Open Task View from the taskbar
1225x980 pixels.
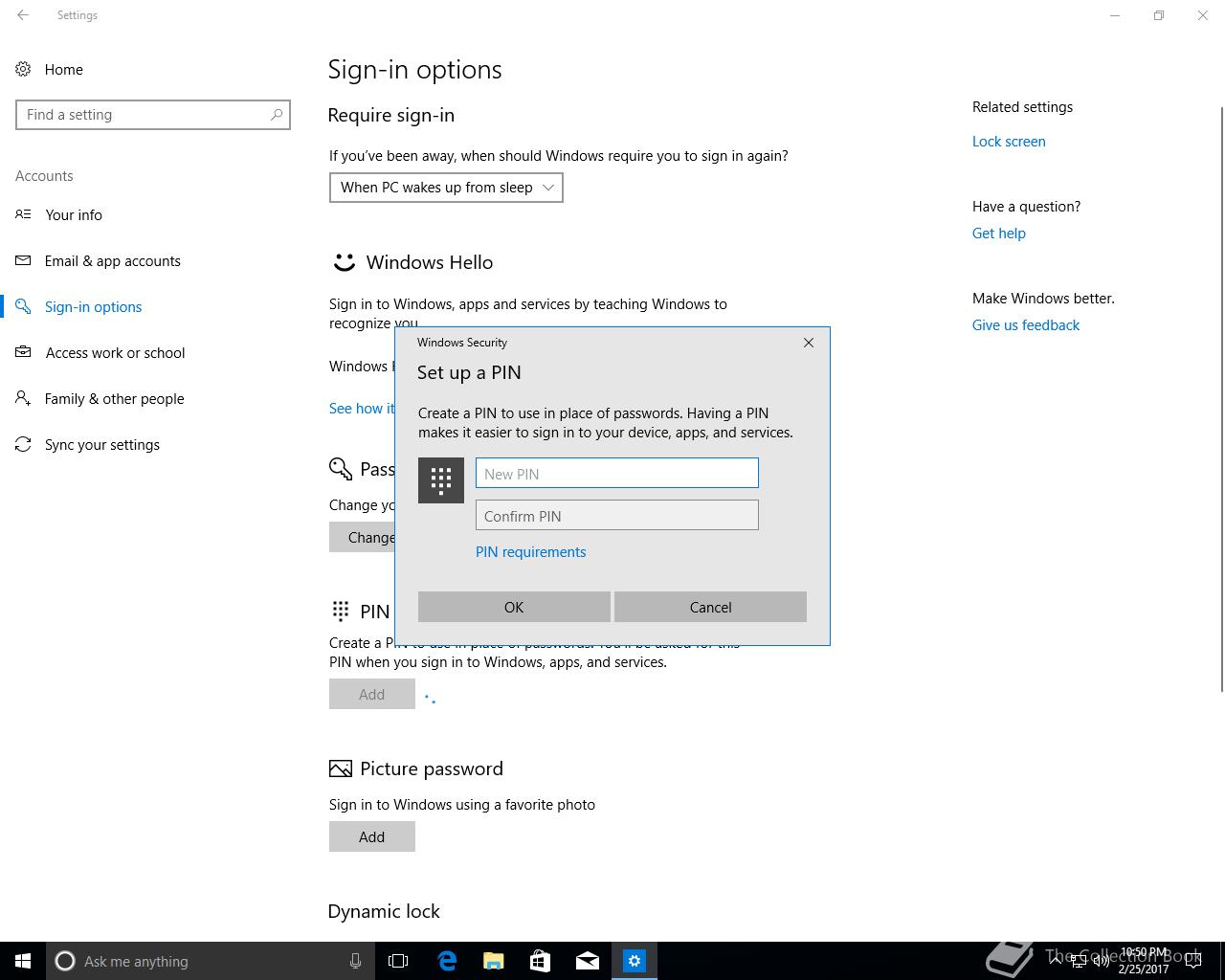click(x=398, y=961)
